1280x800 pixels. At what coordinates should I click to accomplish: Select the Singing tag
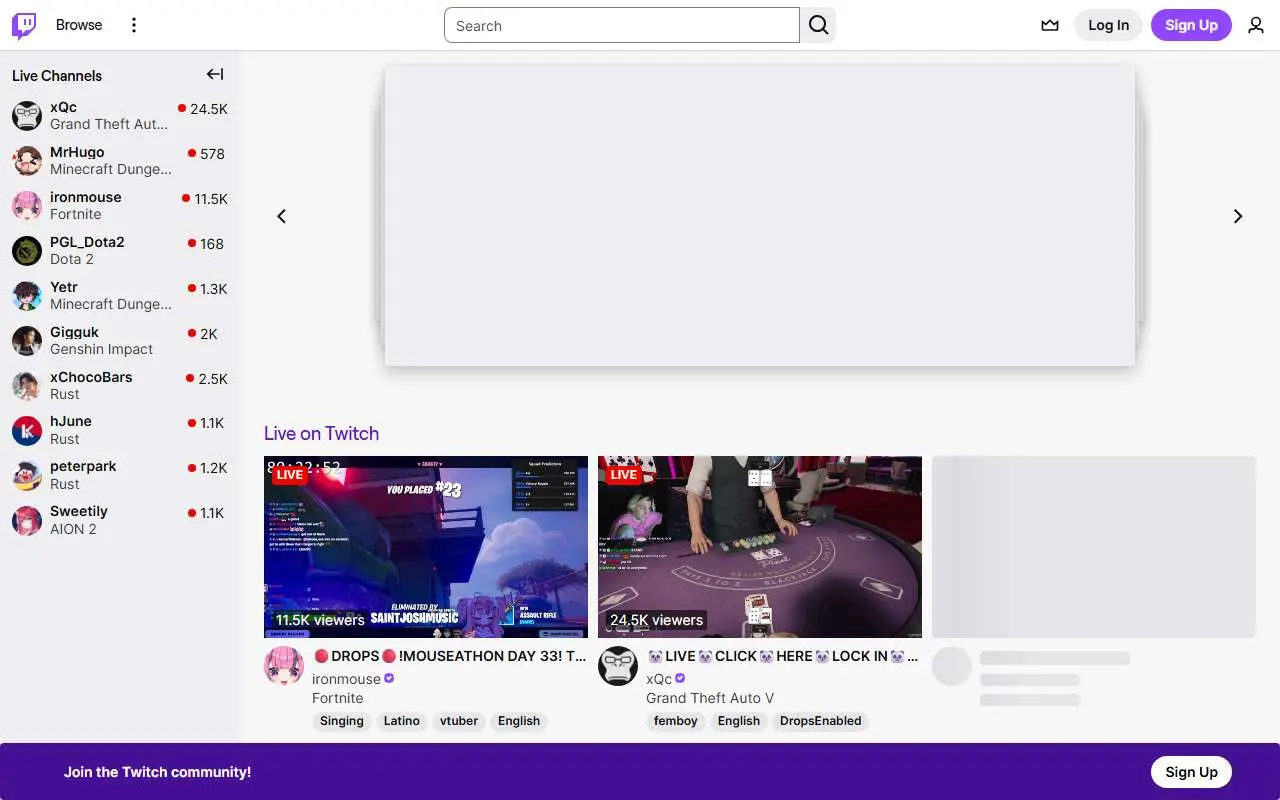[x=342, y=721]
